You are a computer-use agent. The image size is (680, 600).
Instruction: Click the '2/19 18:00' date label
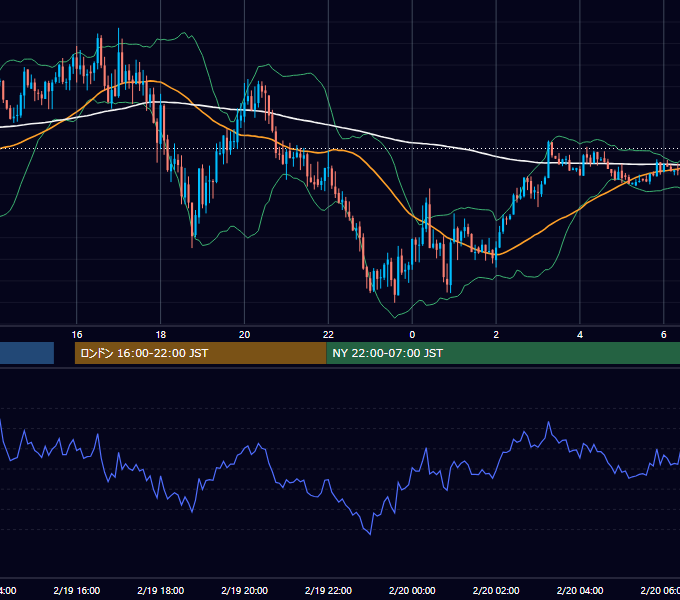(x=160, y=590)
